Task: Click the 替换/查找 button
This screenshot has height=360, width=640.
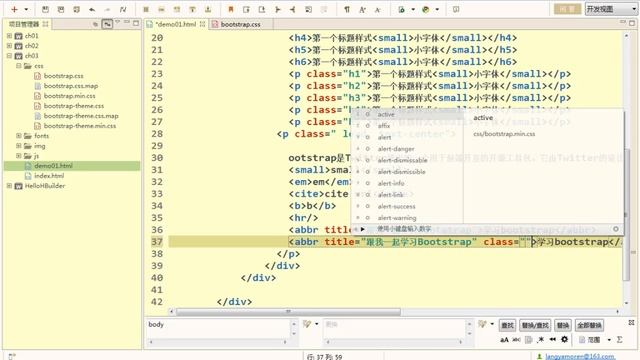Action: click(x=535, y=325)
